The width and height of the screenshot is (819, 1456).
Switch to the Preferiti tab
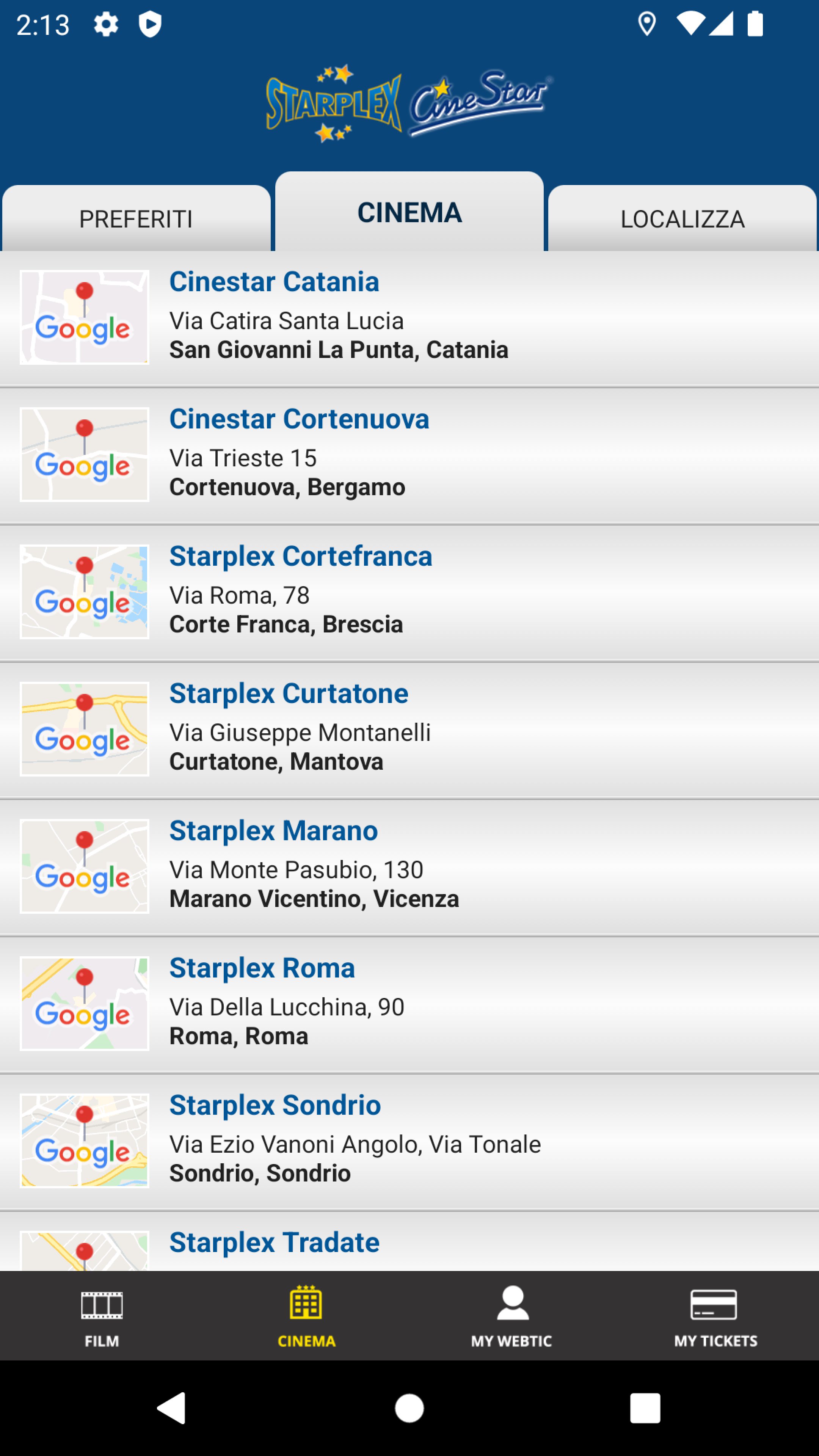click(x=136, y=219)
